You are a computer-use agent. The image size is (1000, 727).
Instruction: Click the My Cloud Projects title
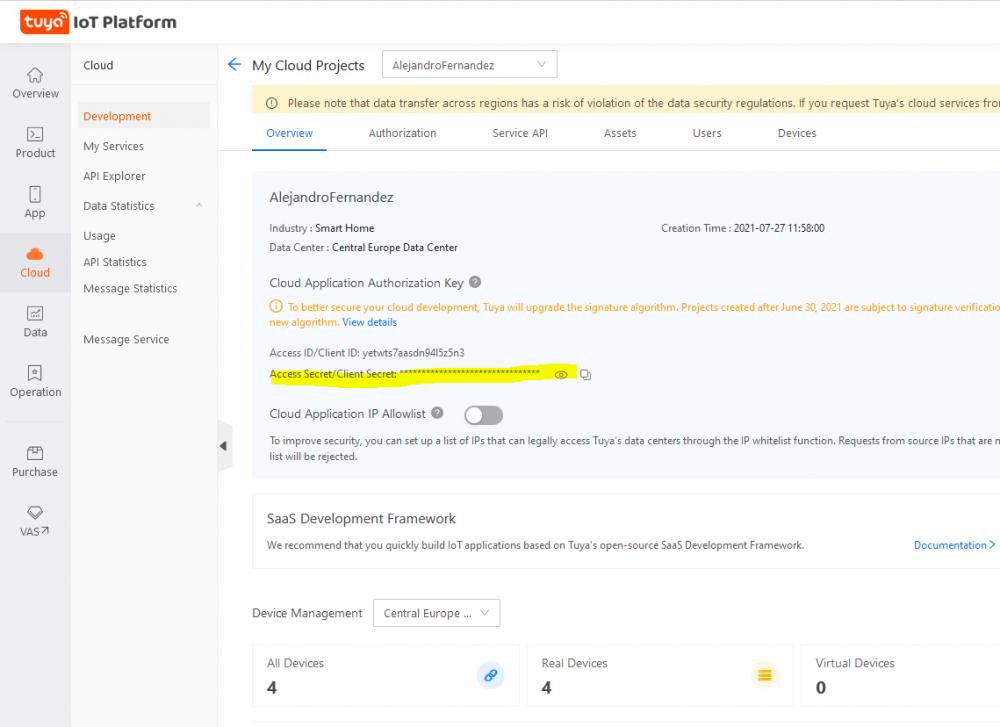(308, 65)
